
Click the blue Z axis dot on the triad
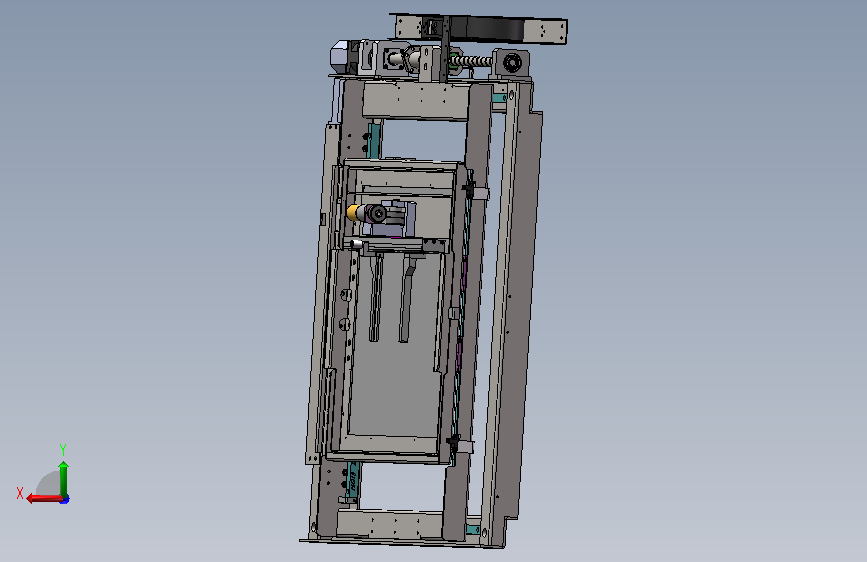[65, 500]
